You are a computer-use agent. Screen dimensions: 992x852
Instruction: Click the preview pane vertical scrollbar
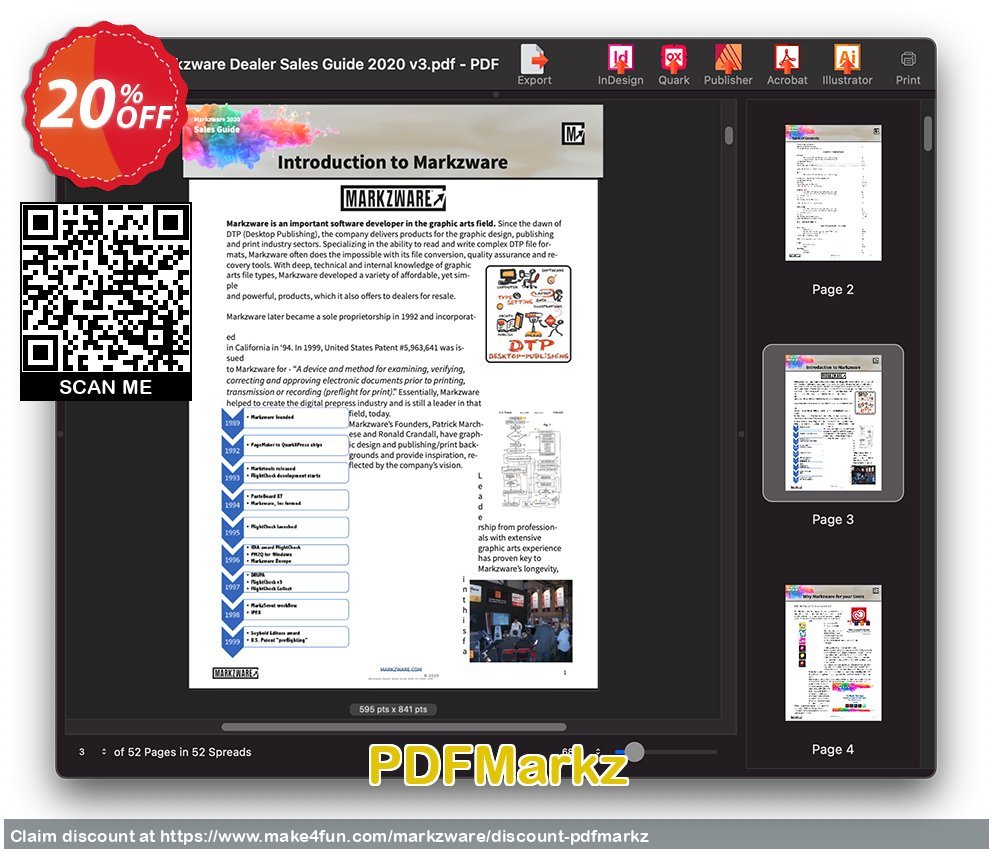[729, 135]
